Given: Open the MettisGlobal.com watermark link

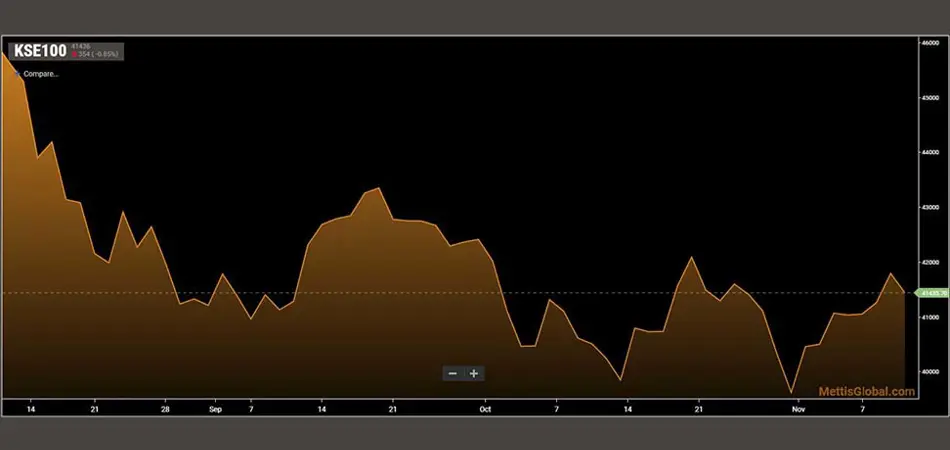Looking at the screenshot, I should (x=866, y=392).
